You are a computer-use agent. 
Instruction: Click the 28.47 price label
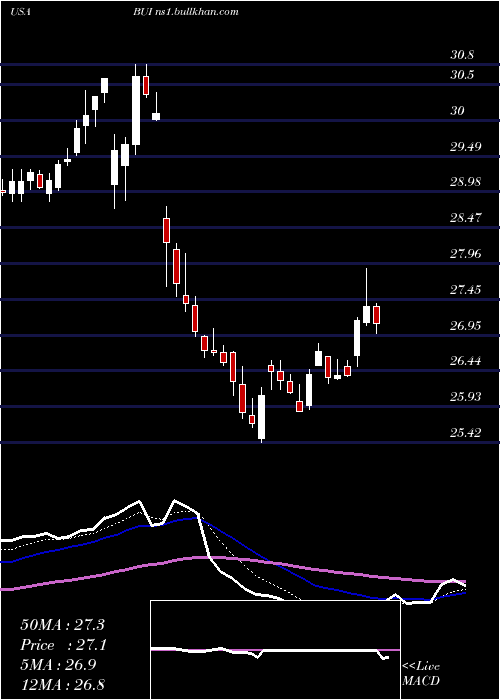[465, 218]
